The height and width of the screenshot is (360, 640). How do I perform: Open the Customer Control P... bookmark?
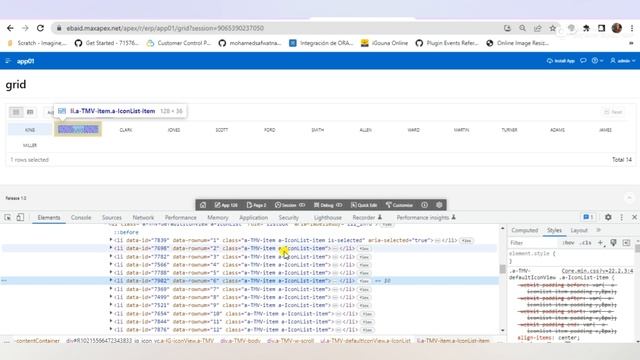(x=179, y=43)
